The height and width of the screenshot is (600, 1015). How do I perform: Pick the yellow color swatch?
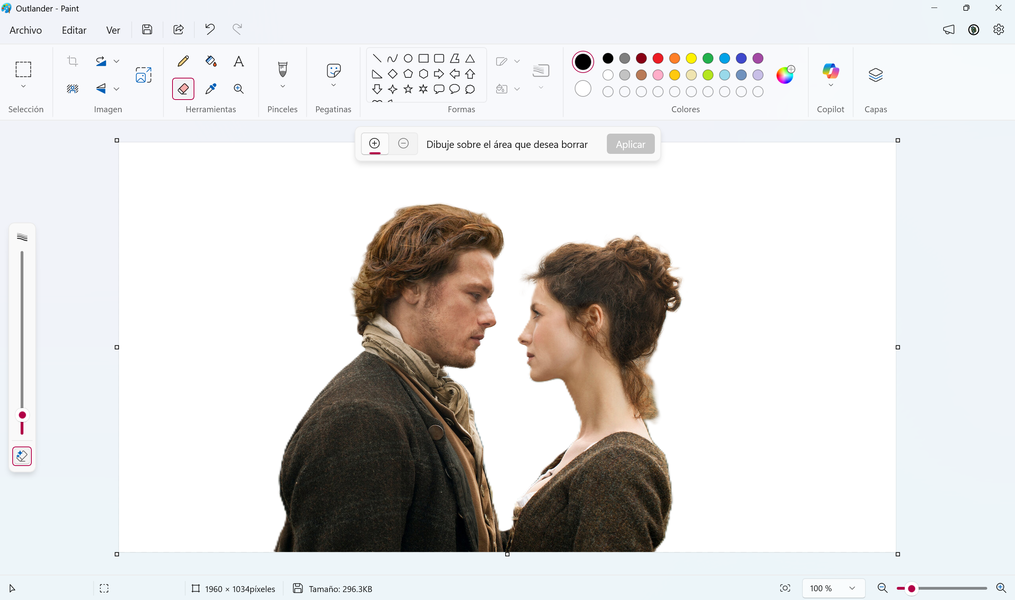pos(691,58)
